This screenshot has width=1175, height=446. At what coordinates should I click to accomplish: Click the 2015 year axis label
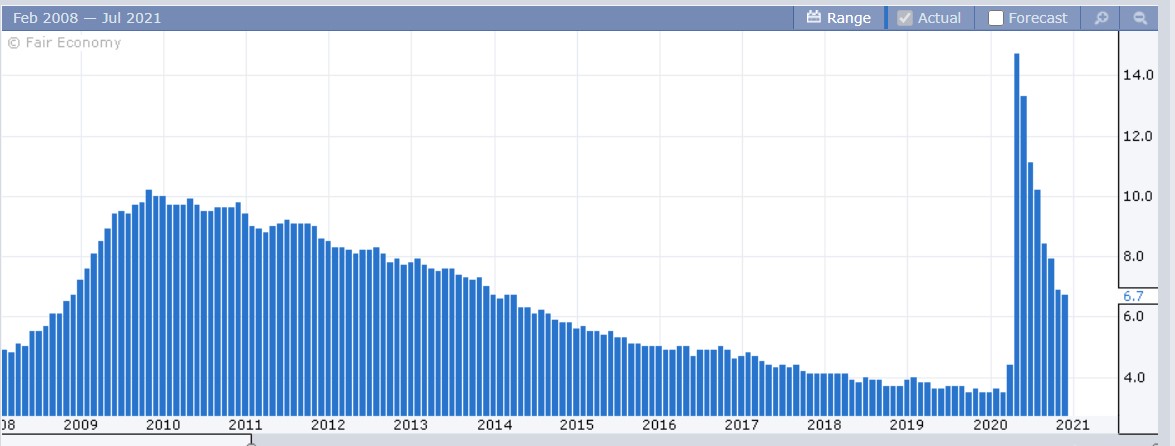coord(577,425)
